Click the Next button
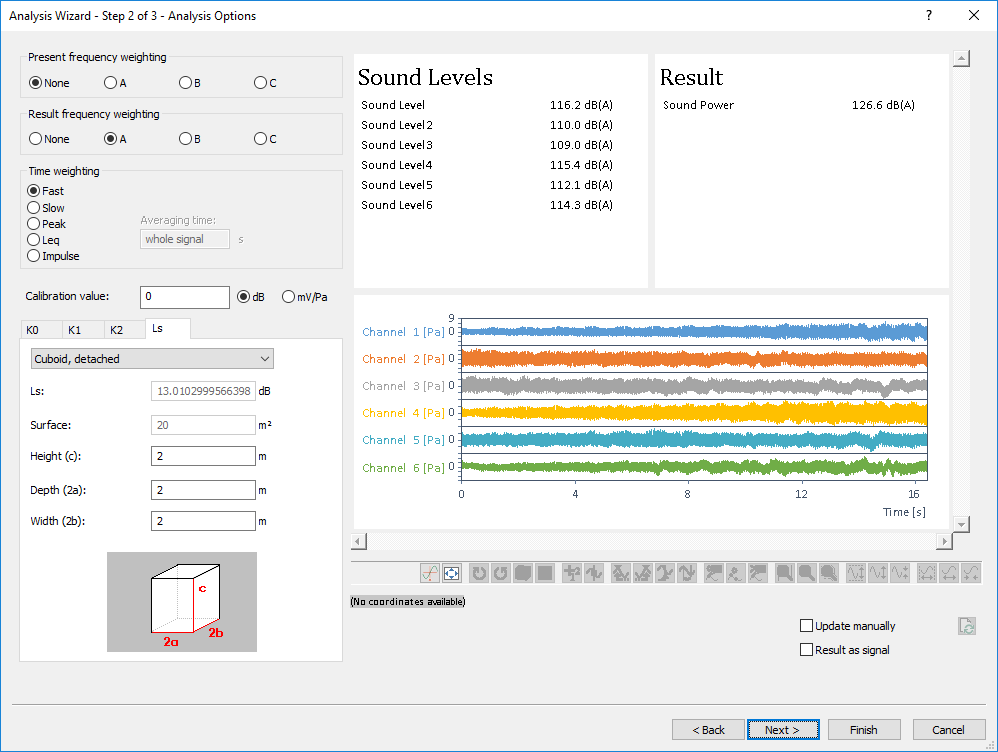998x752 pixels. pyautogui.click(x=783, y=730)
